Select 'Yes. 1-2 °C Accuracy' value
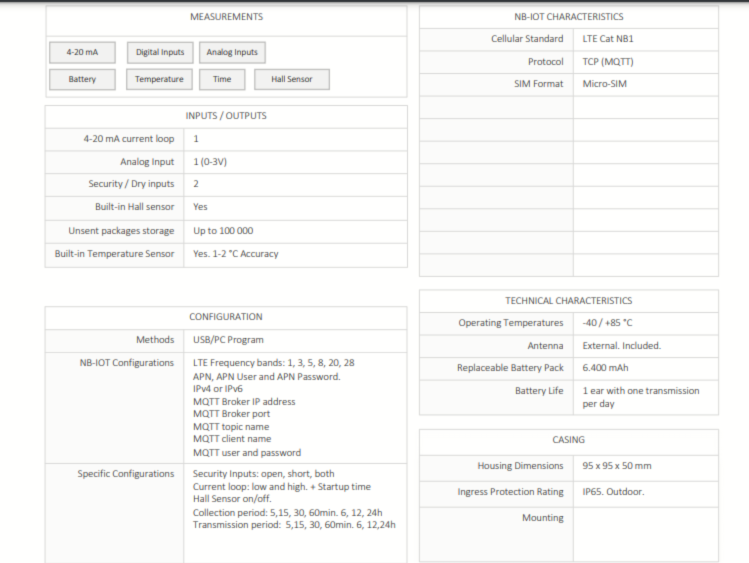Screen dimensions: 749x563 [x=235, y=254]
